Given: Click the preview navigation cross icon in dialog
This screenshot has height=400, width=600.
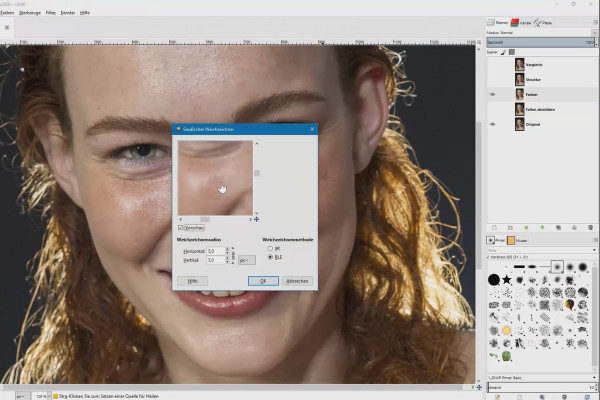Looking at the screenshot, I should click(256, 219).
